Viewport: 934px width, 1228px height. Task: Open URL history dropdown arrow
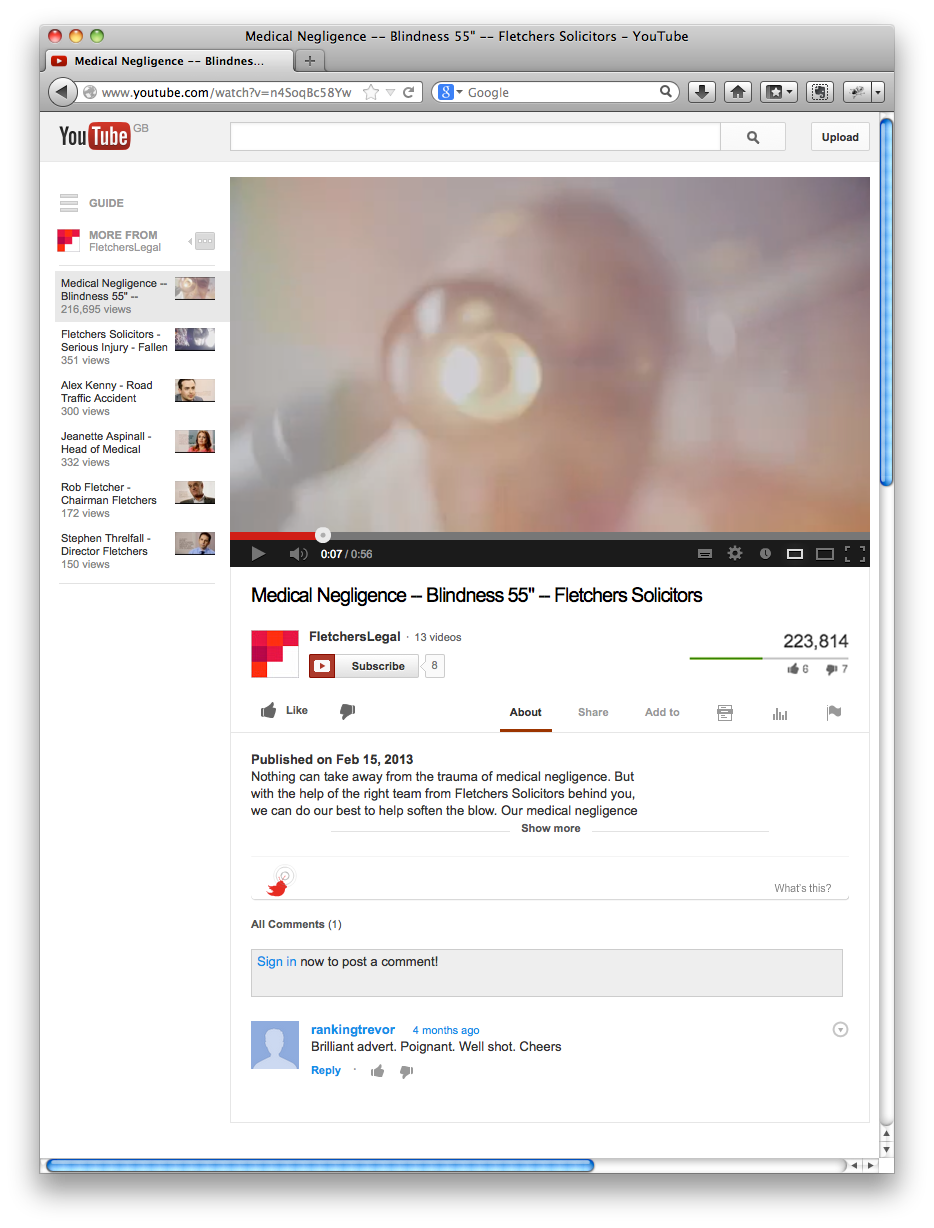click(391, 92)
